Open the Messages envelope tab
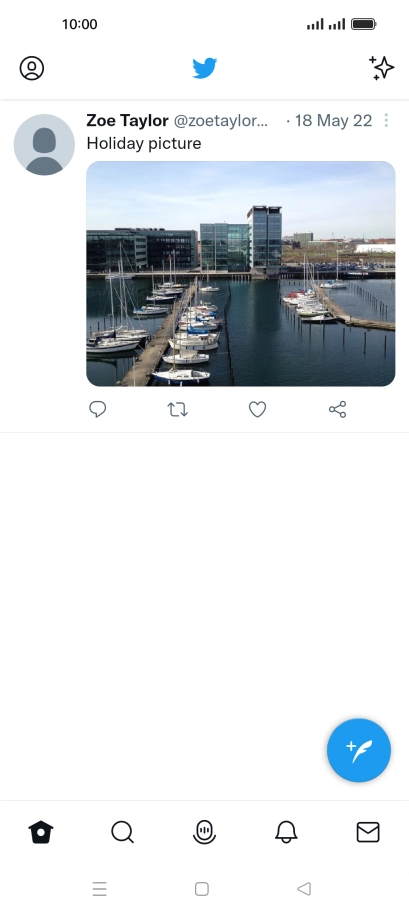 (x=368, y=832)
